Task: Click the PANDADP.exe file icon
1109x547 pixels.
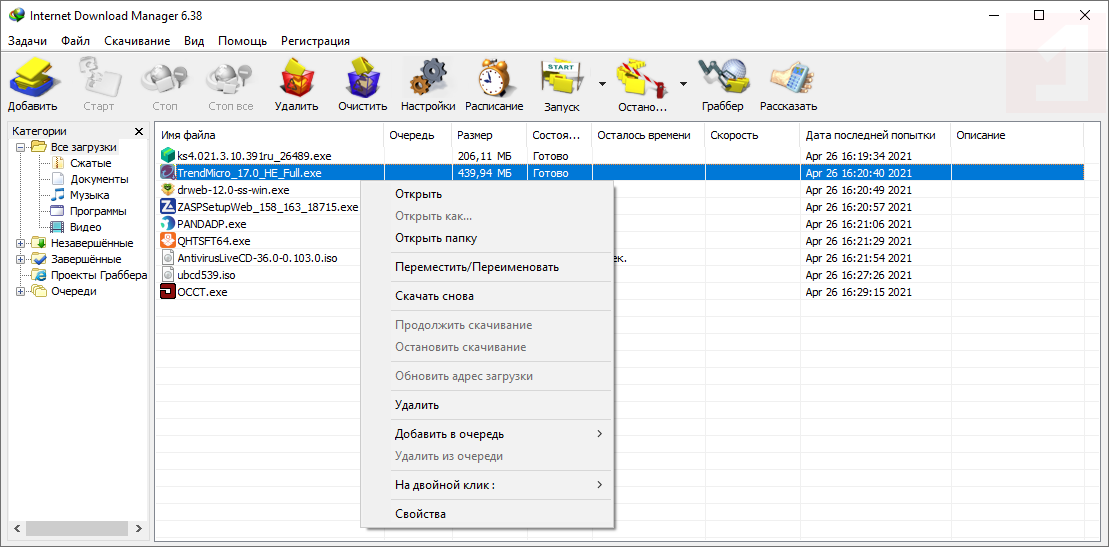Action: coord(168,224)
